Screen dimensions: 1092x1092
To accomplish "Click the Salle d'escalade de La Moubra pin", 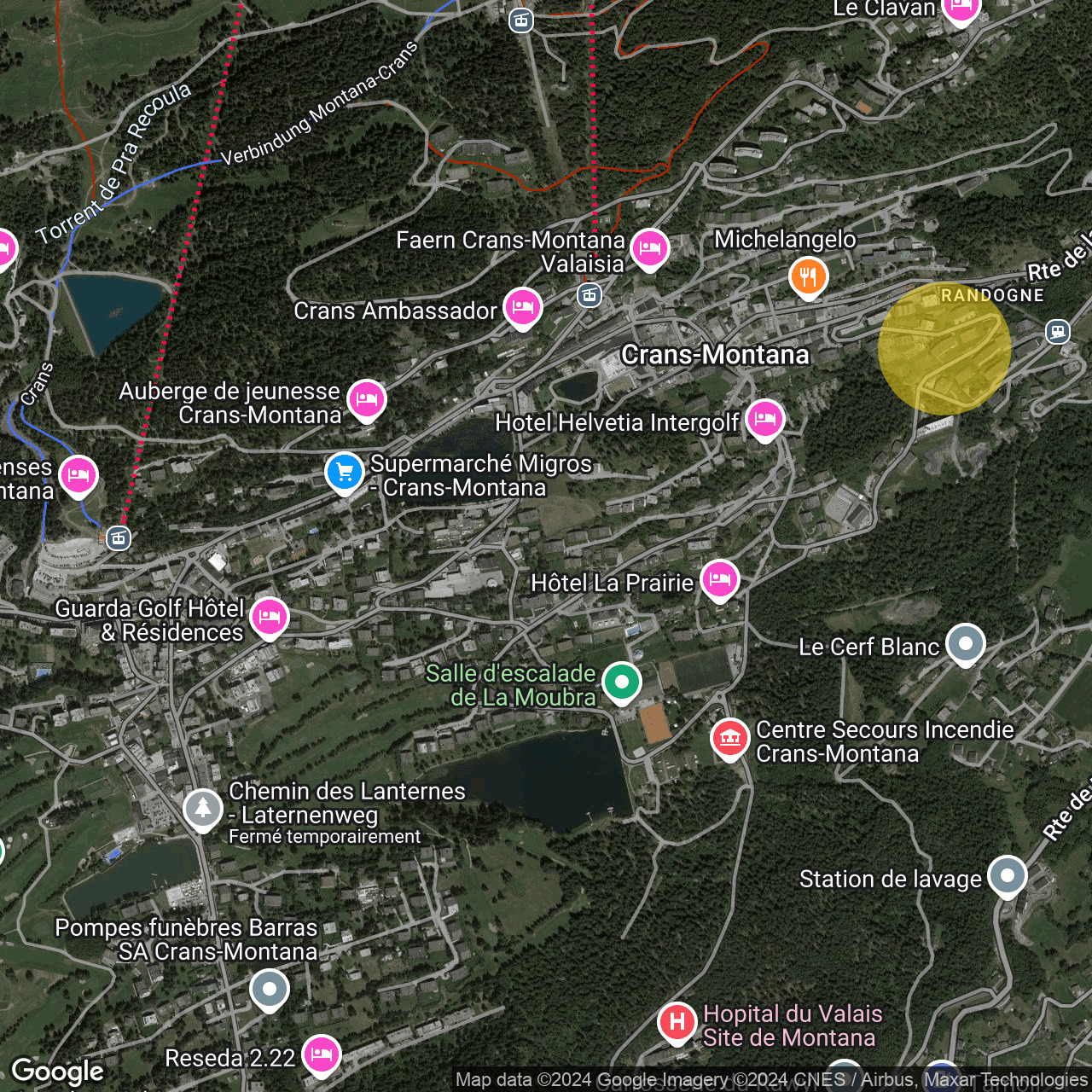I will tap(622, 682).
